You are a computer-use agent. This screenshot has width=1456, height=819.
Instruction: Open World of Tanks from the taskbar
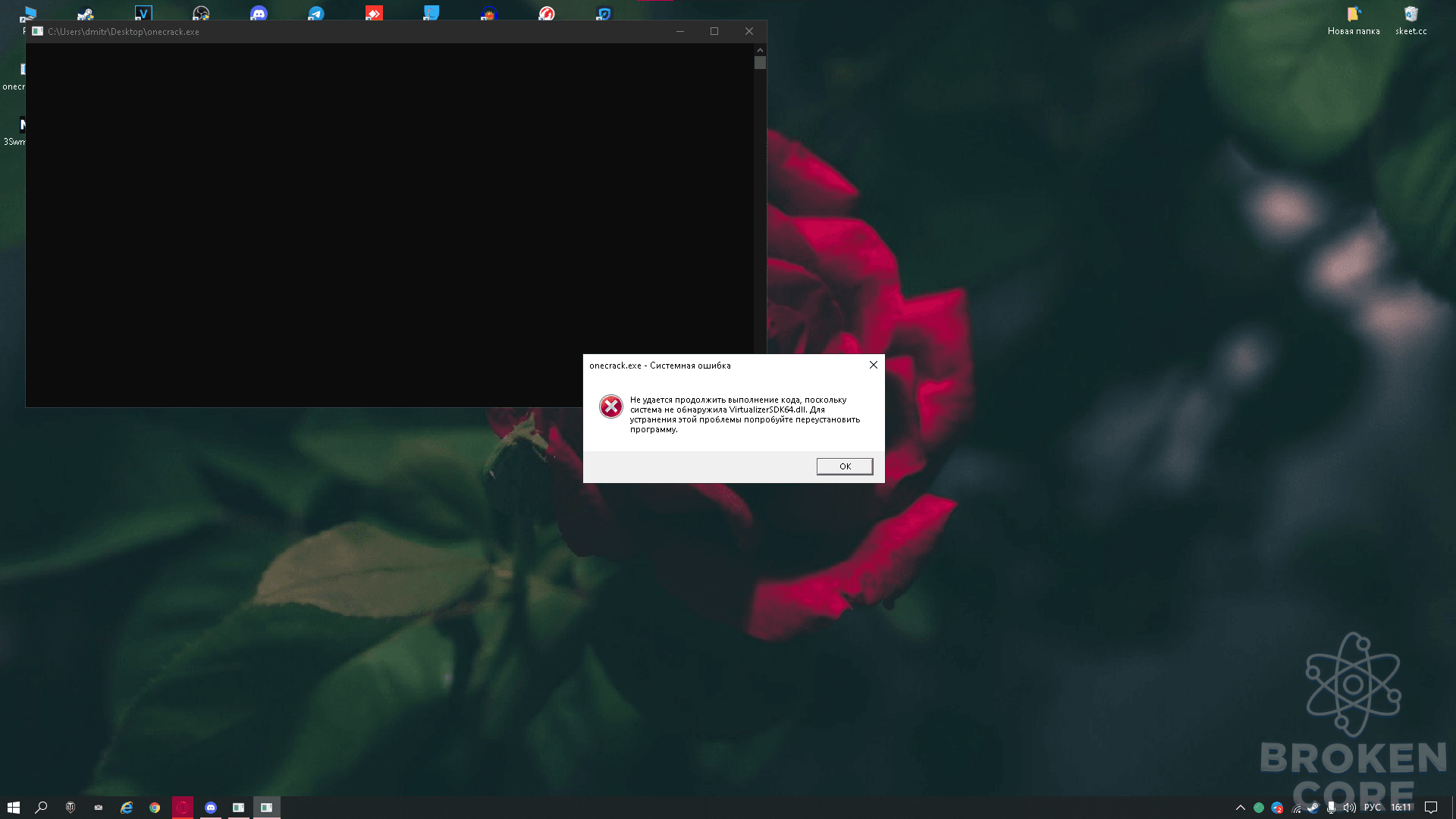pos(71,808)
